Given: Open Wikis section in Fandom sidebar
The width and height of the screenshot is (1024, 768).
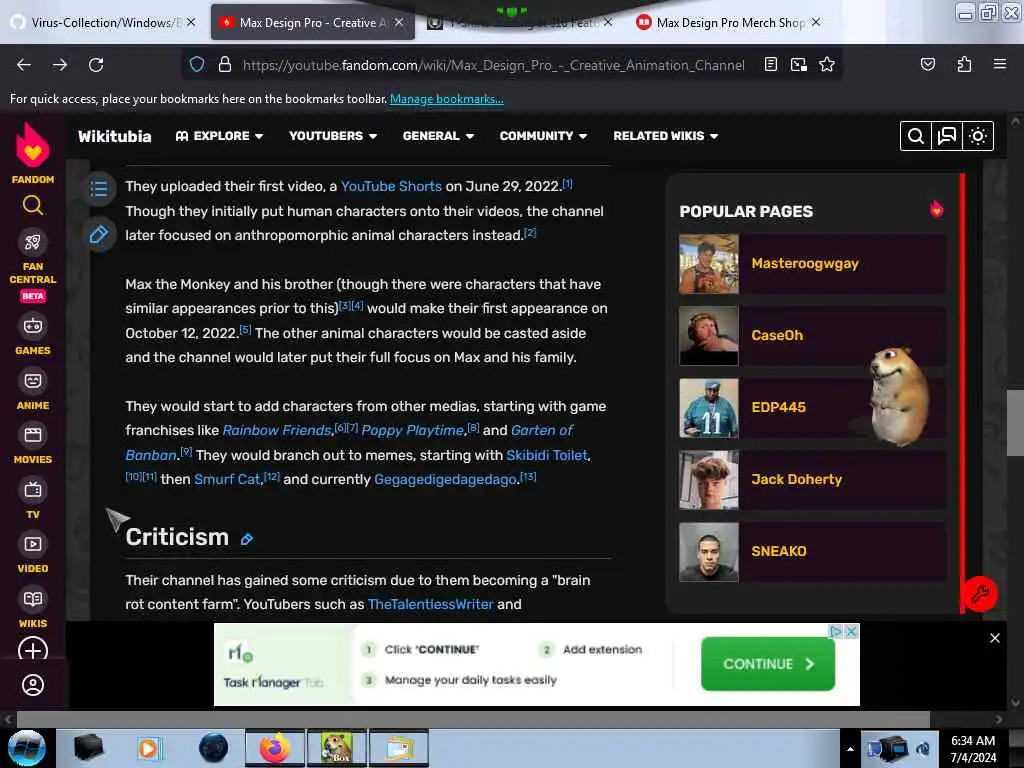Looking at the screenshot, I should point(33,609).
